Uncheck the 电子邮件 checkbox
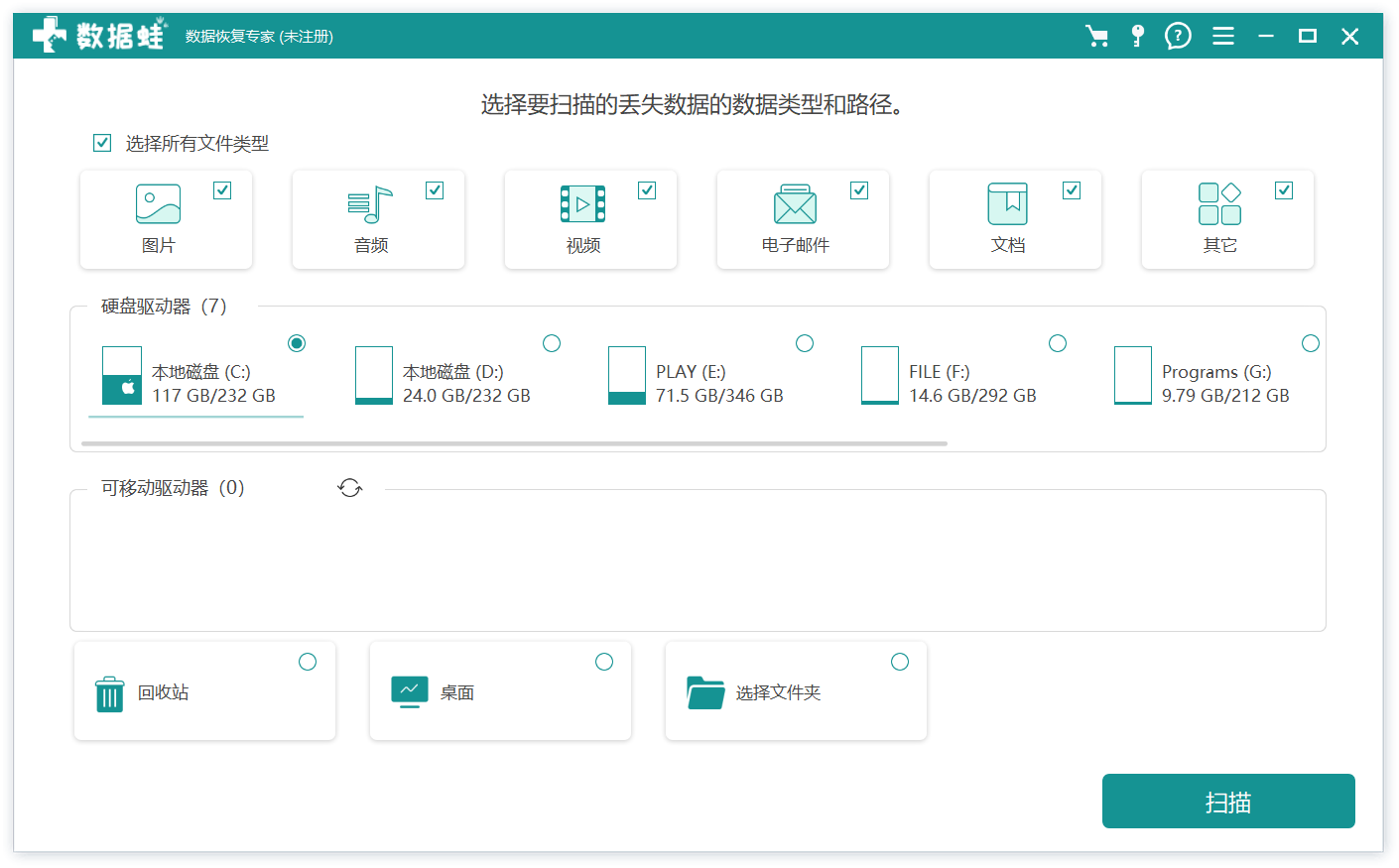1399x868 pixels. [x=859, y=190]
